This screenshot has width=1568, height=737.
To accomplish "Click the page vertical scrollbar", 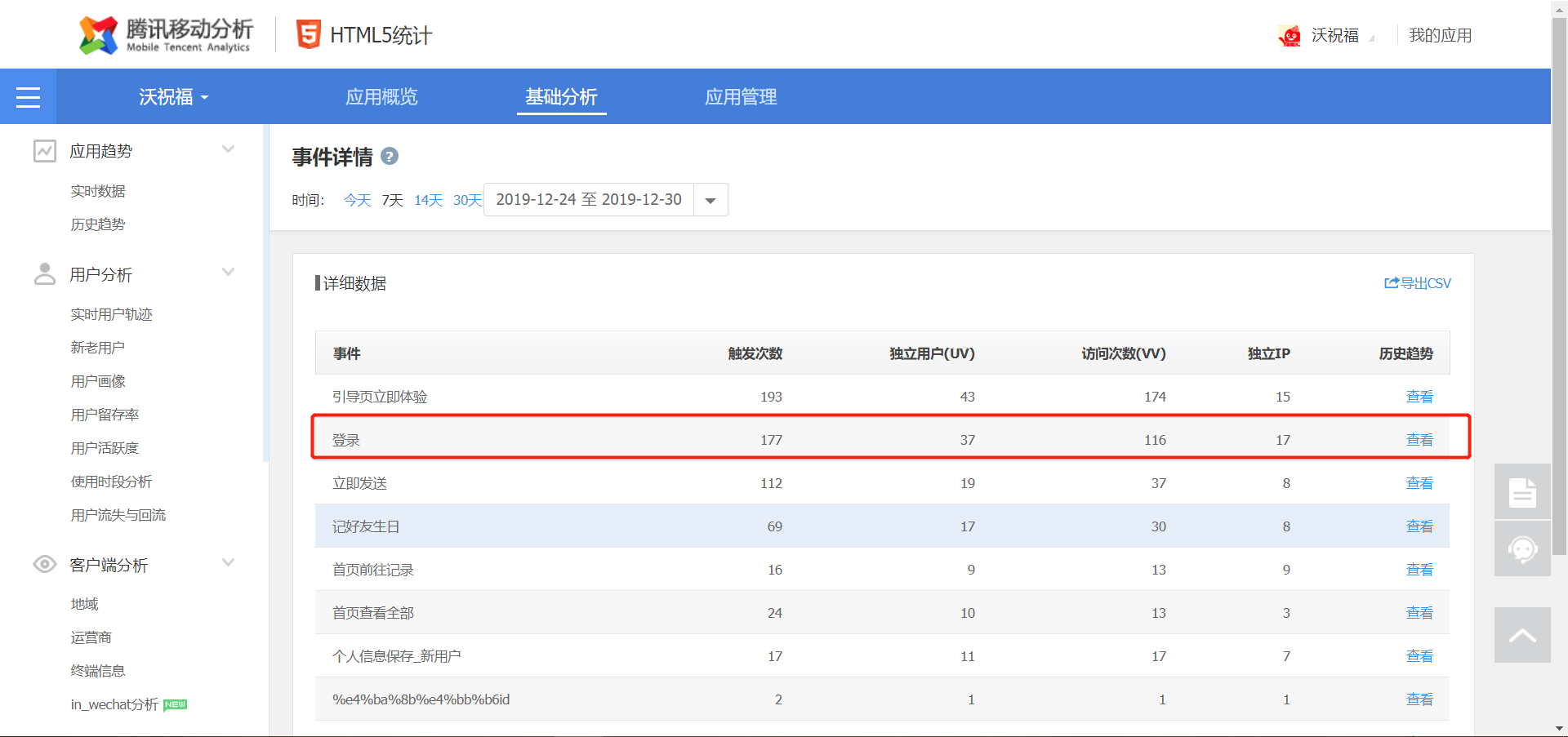I will click(1559, 286).
